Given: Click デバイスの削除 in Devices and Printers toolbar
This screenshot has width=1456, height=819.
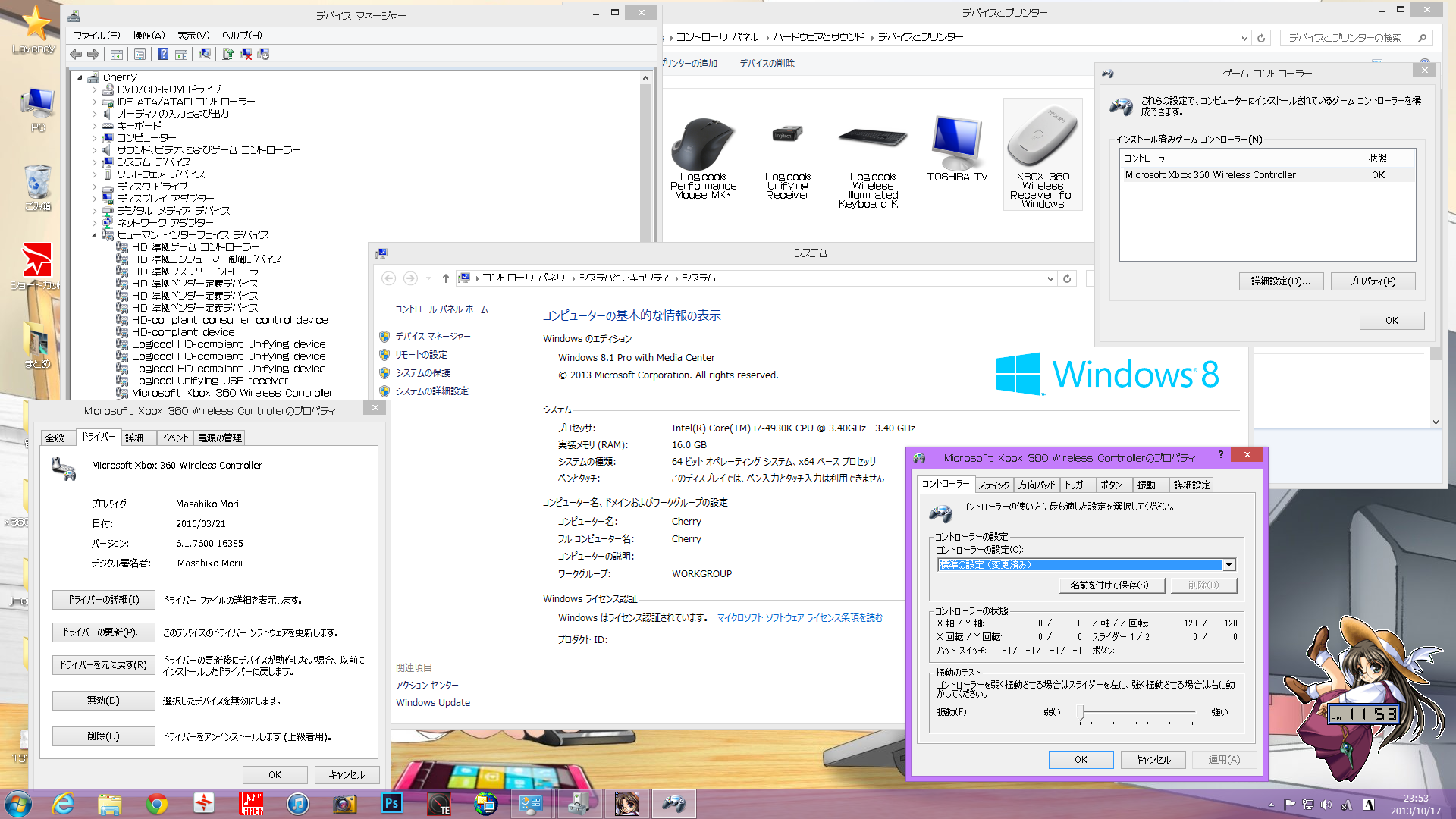Looking at the screenshot, I should point(767,64).
